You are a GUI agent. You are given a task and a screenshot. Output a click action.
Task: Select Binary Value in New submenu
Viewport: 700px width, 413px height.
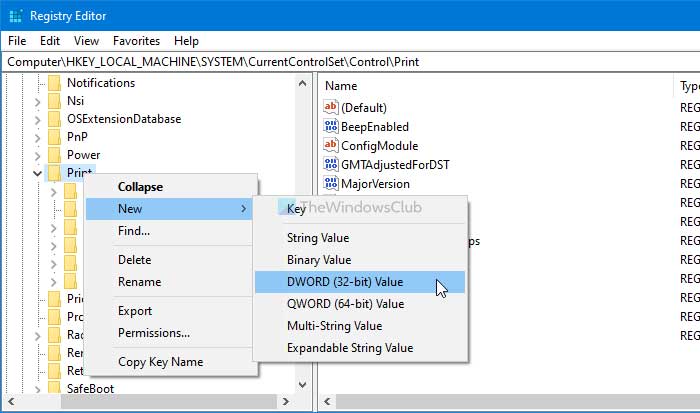click(x=360, y=260)
